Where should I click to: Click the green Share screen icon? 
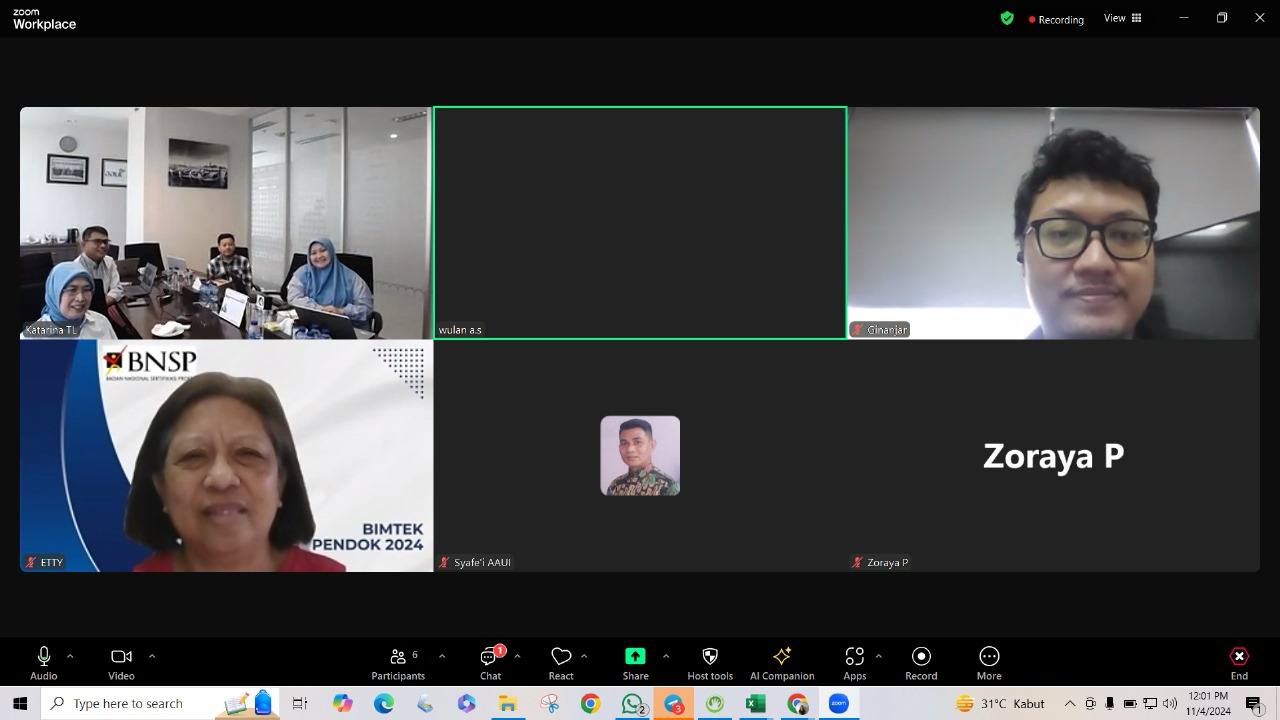635,657
